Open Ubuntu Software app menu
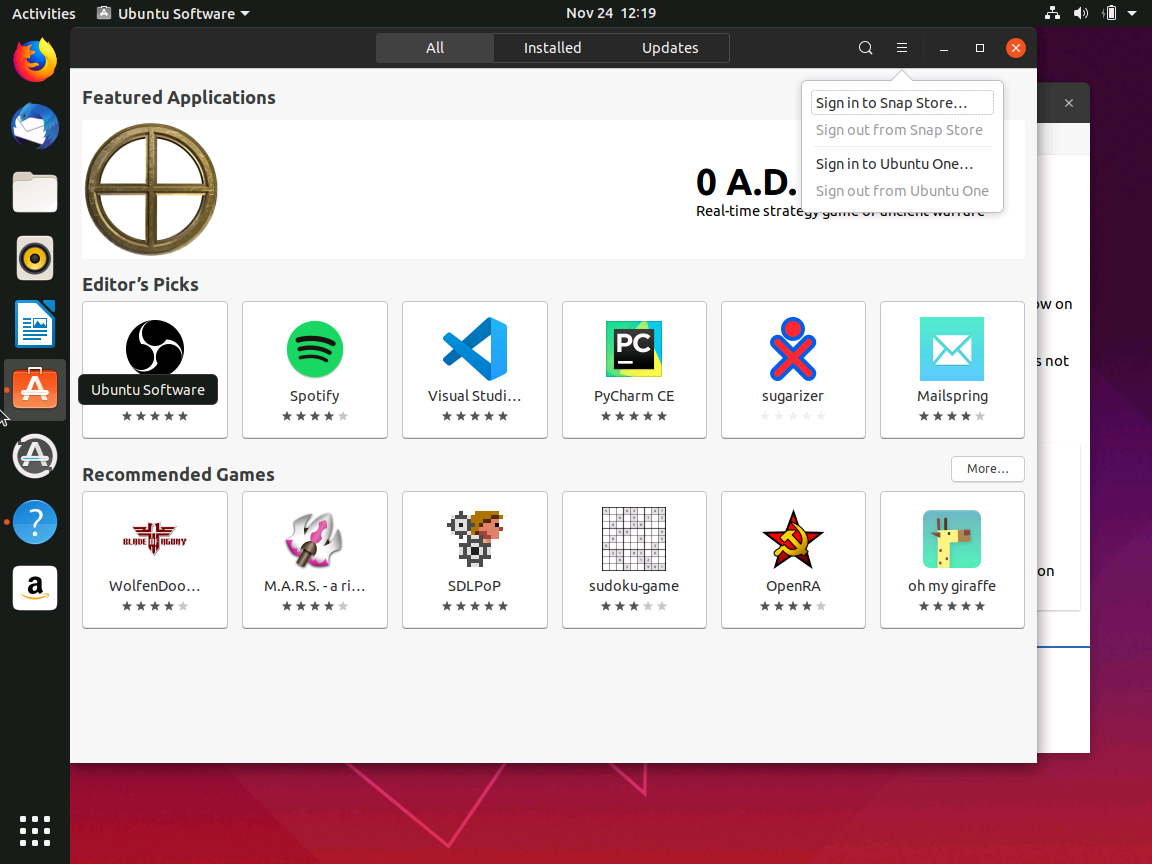 (173, 13)
